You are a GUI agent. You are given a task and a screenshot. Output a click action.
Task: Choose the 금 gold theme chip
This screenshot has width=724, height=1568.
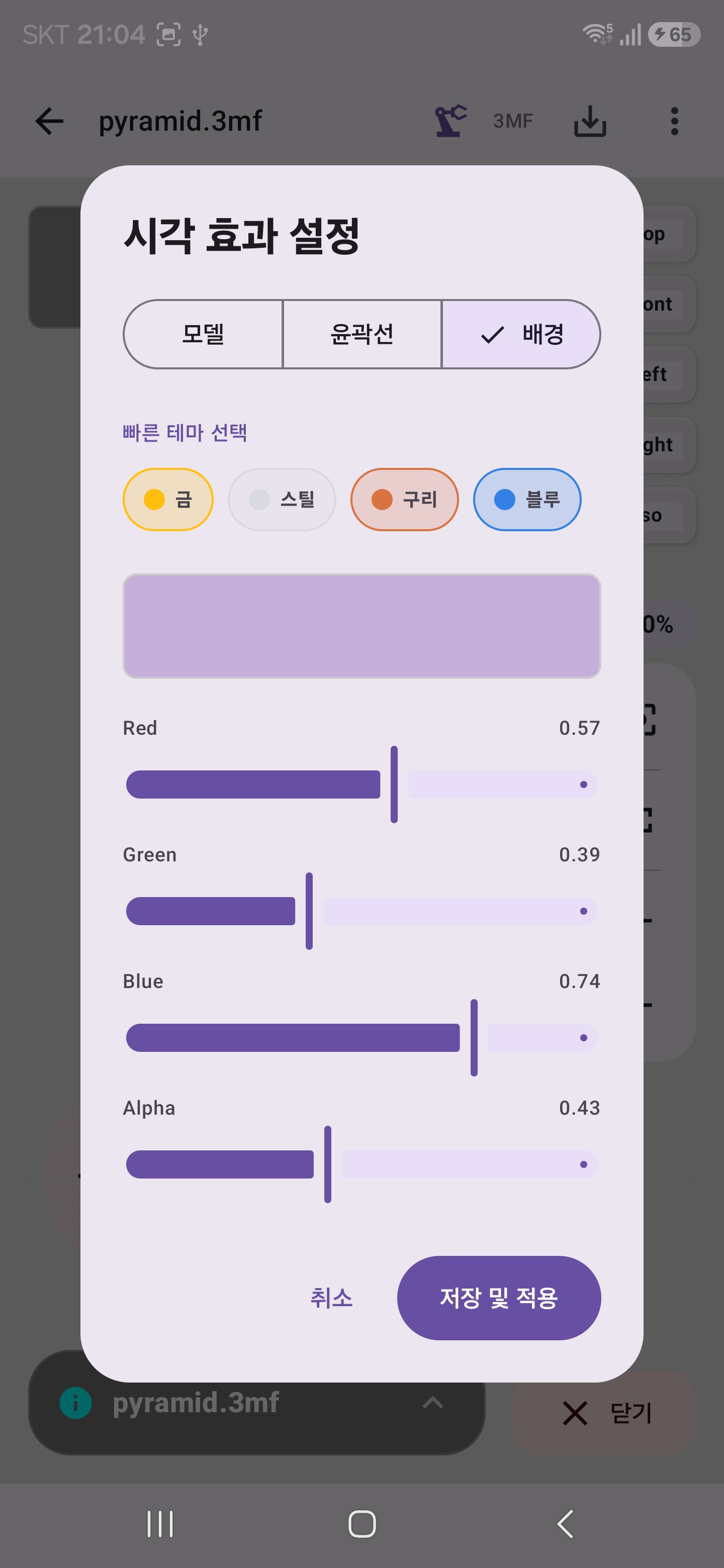[168, 499]
